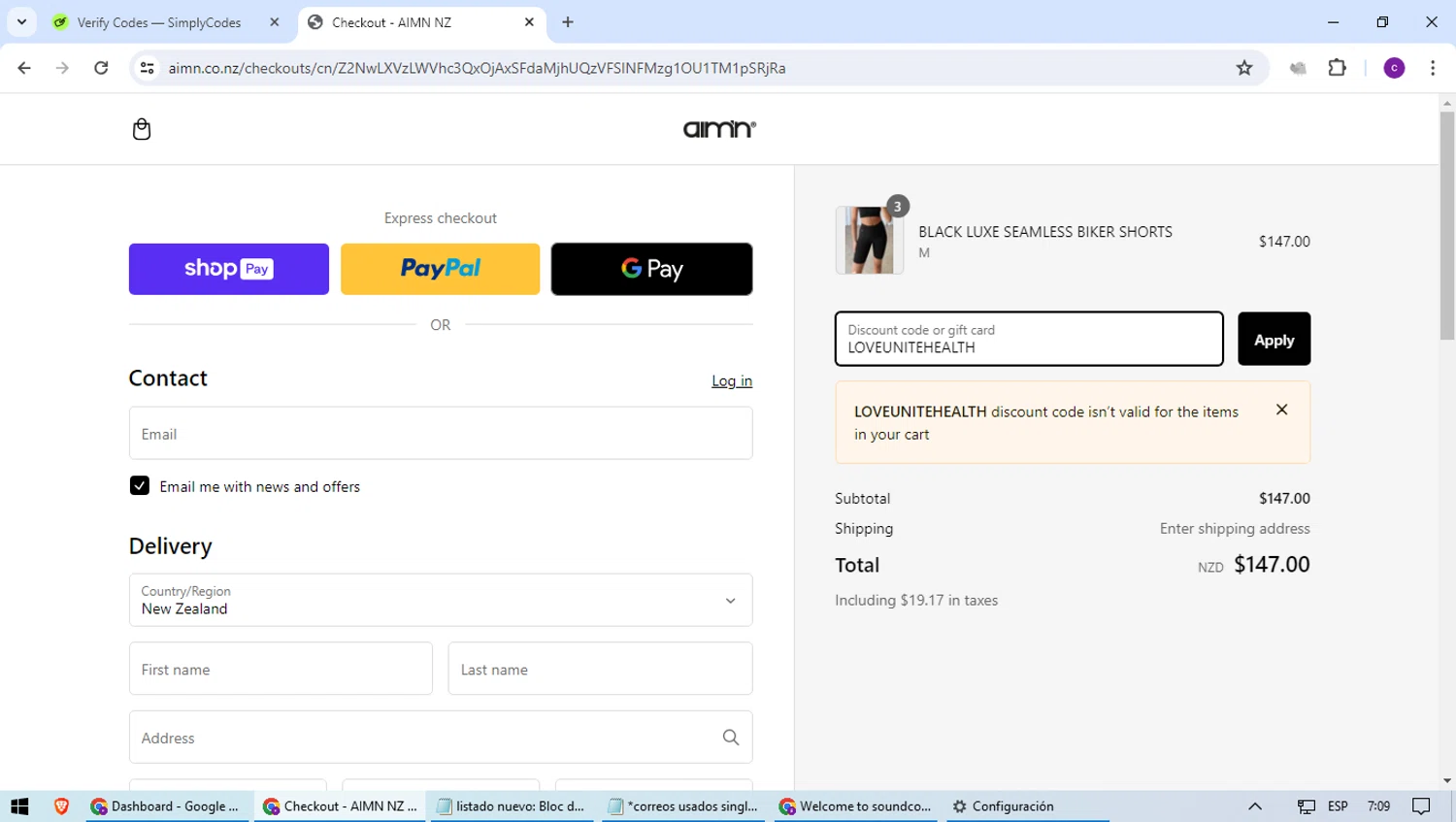Click BLACK LUXE SEAMLESS BIKER SHORTS title
Screen dimensions: 1456x822
1045,232
